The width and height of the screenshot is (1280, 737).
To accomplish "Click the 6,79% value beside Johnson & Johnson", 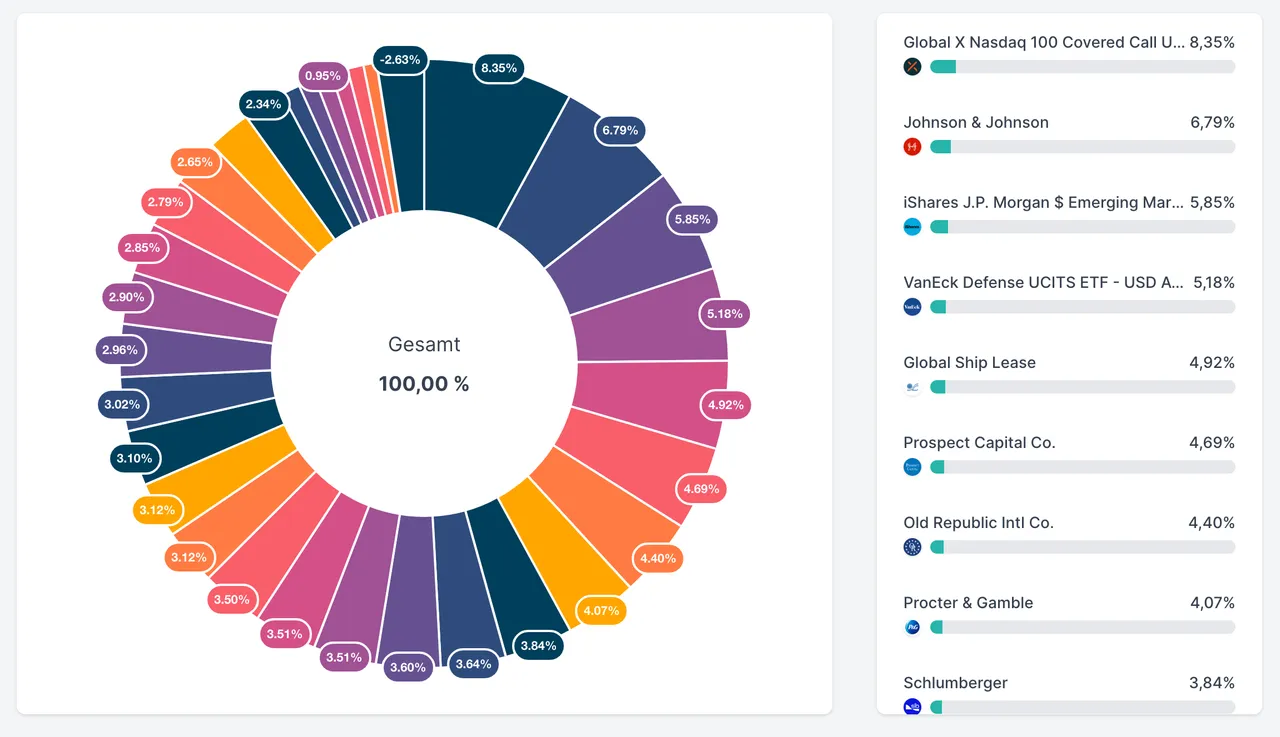I will coord(1212,122).
